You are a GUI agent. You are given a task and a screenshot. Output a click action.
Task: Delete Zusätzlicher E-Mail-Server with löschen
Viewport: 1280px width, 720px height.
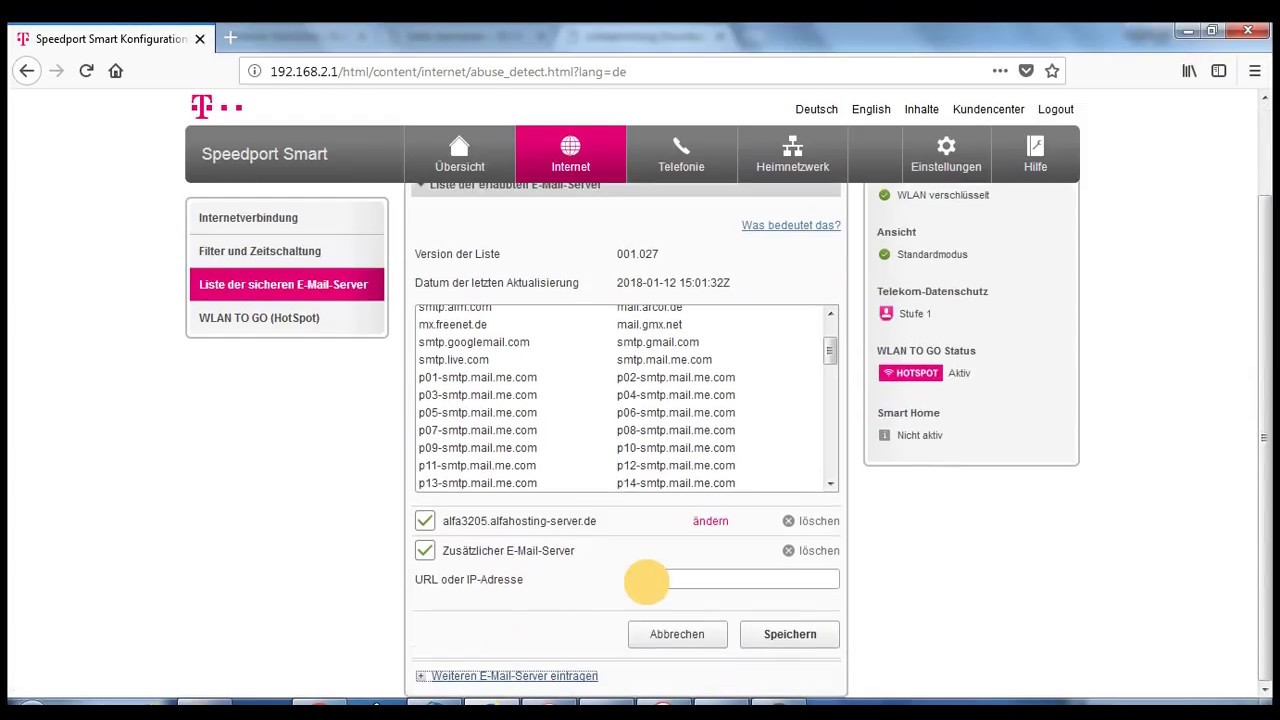[811, 551]
